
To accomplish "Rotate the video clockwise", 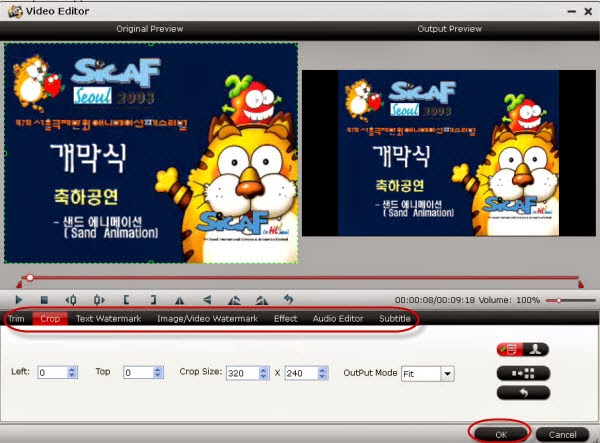I will 262,300.
